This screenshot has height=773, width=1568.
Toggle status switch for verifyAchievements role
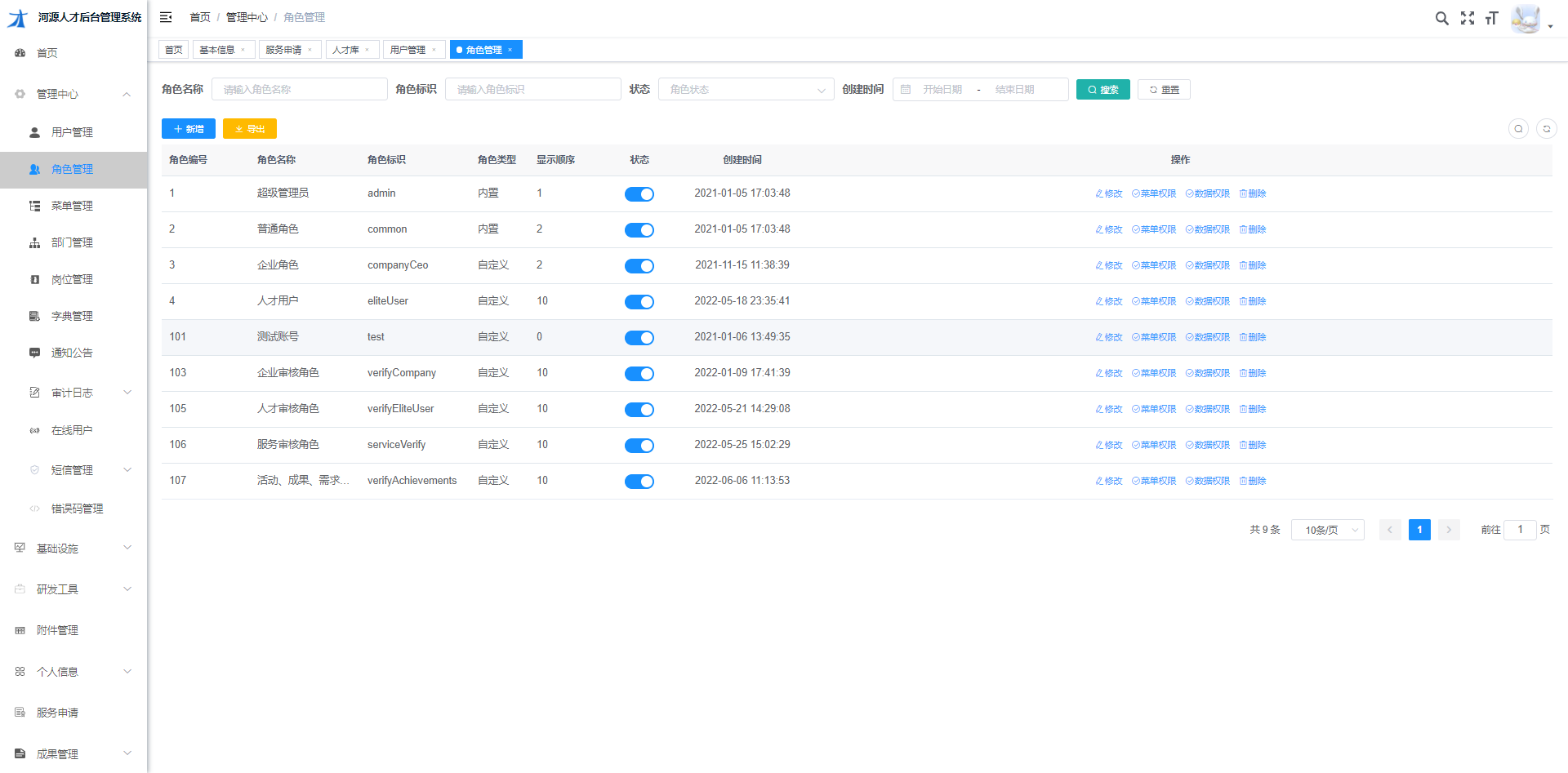pyautogui.click(x=639, y=482)
